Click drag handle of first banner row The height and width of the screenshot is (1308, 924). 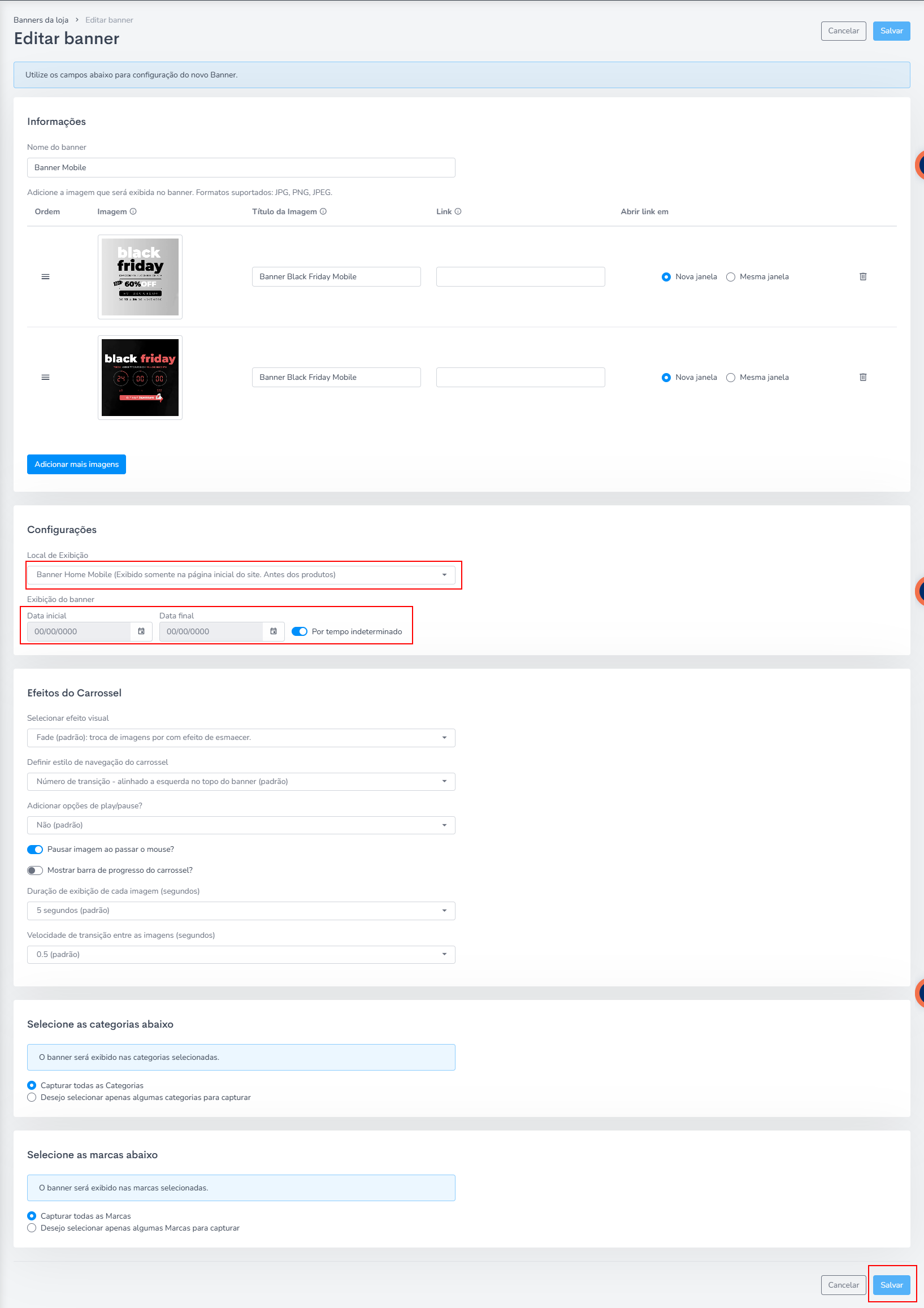(46, 277)
